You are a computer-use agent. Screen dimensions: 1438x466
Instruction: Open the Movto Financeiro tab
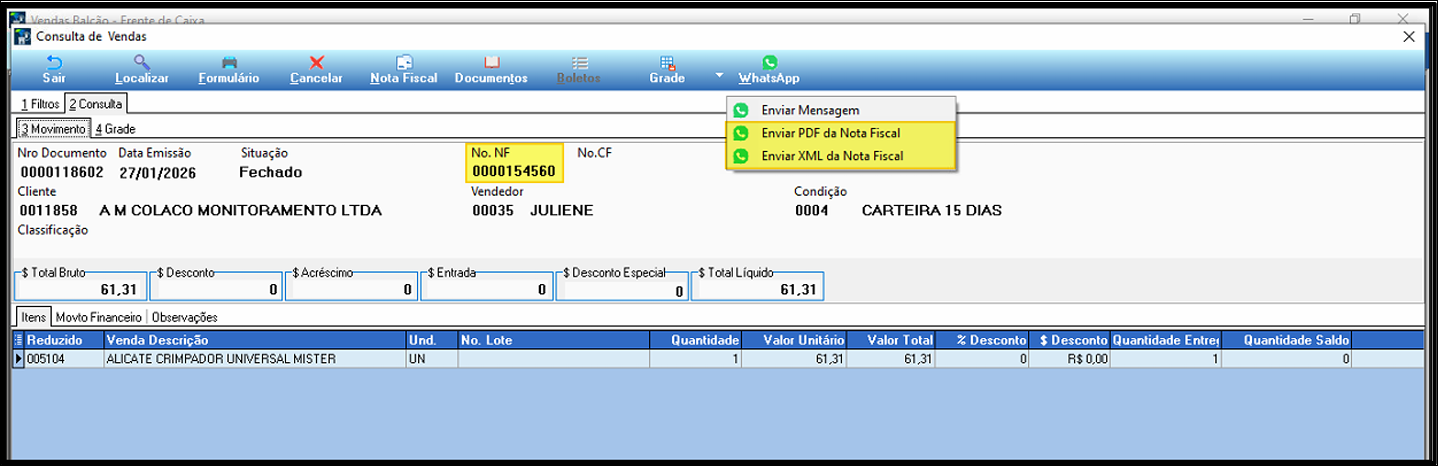coord(98,317)
